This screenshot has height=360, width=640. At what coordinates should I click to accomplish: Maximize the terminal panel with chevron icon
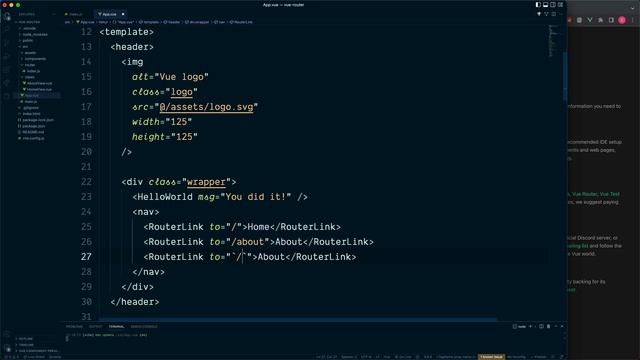tap(556, 327)
